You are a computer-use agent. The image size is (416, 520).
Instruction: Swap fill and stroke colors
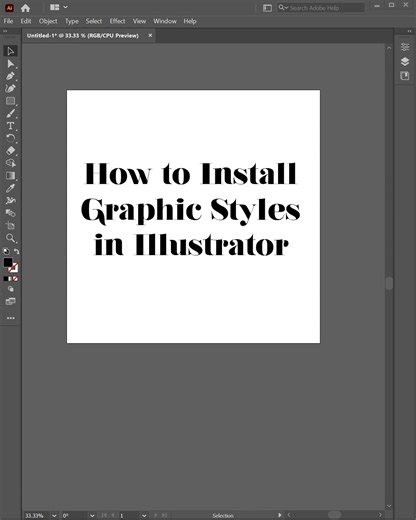pos(16,251)
